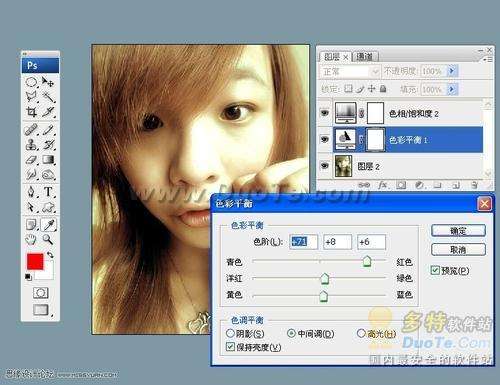Click the 确定 button
This screenshot has width=500, height=385.
pyautogui.click(x=458, y=231)
